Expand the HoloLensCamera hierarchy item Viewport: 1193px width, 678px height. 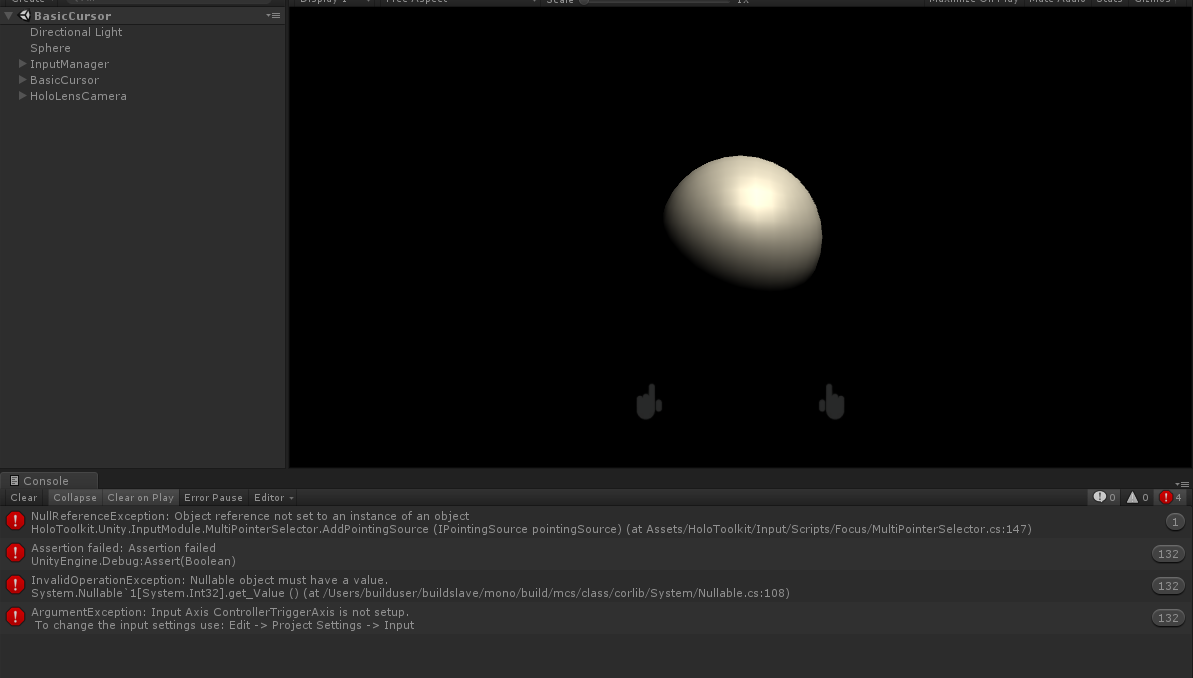click(22, 95)
